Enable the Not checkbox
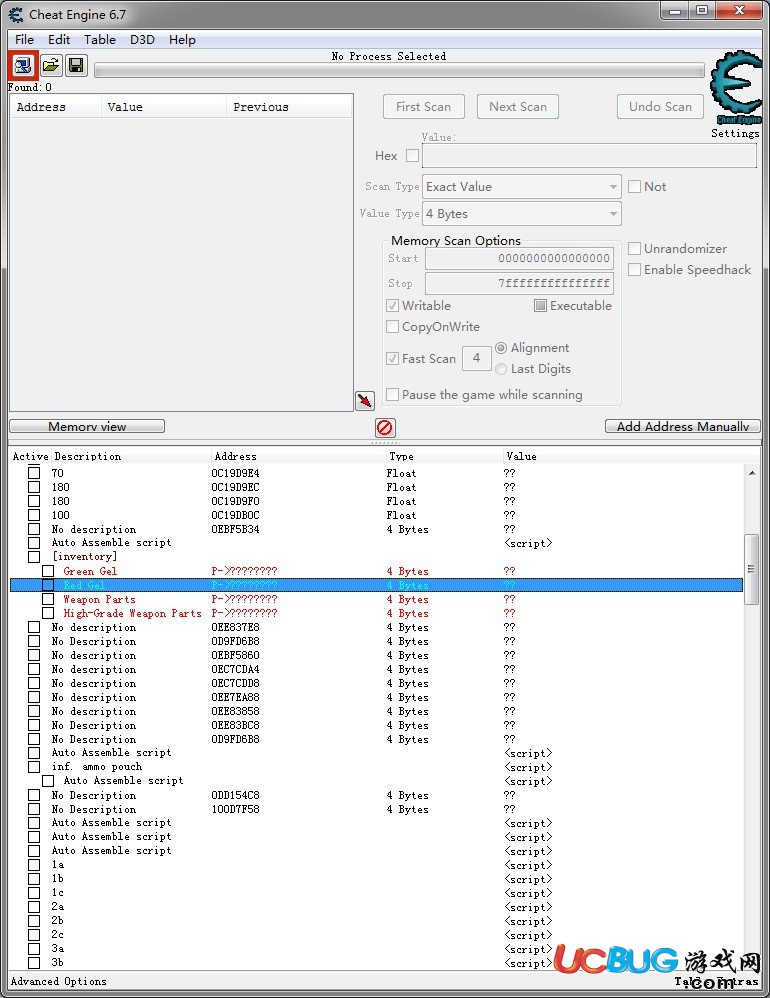 634,186
